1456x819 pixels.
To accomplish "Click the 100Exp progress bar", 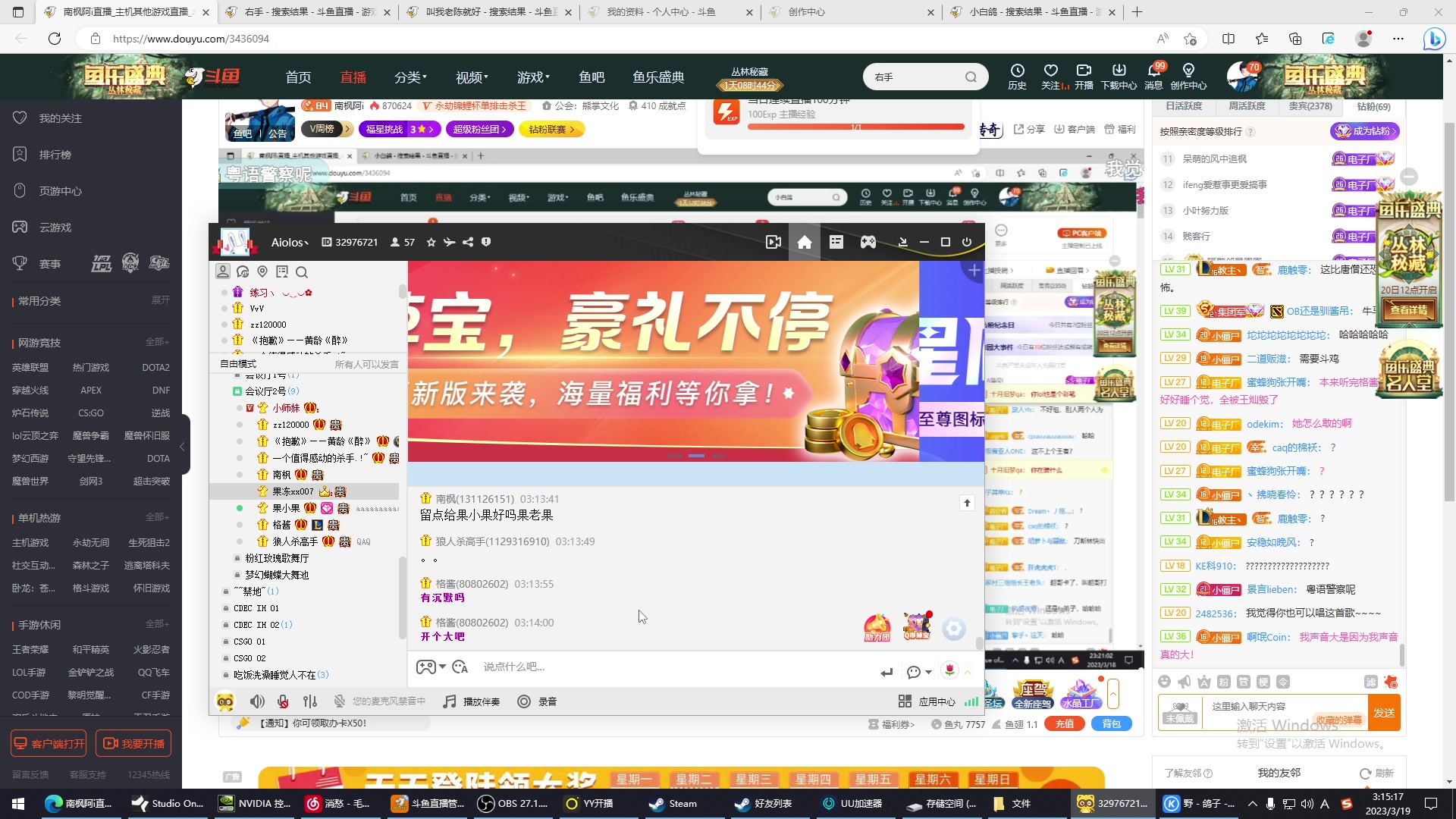I will click(856, 127).
